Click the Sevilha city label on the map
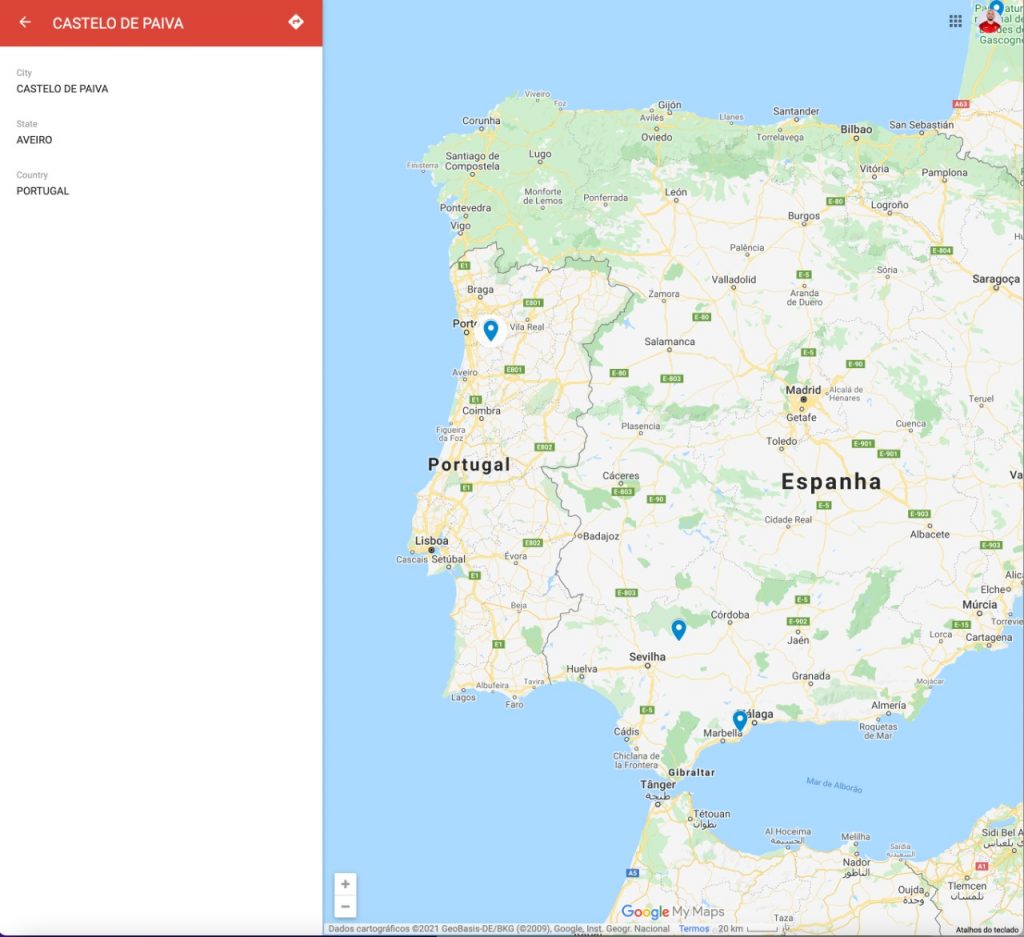 pyautogui.click(x=647, y=657)
